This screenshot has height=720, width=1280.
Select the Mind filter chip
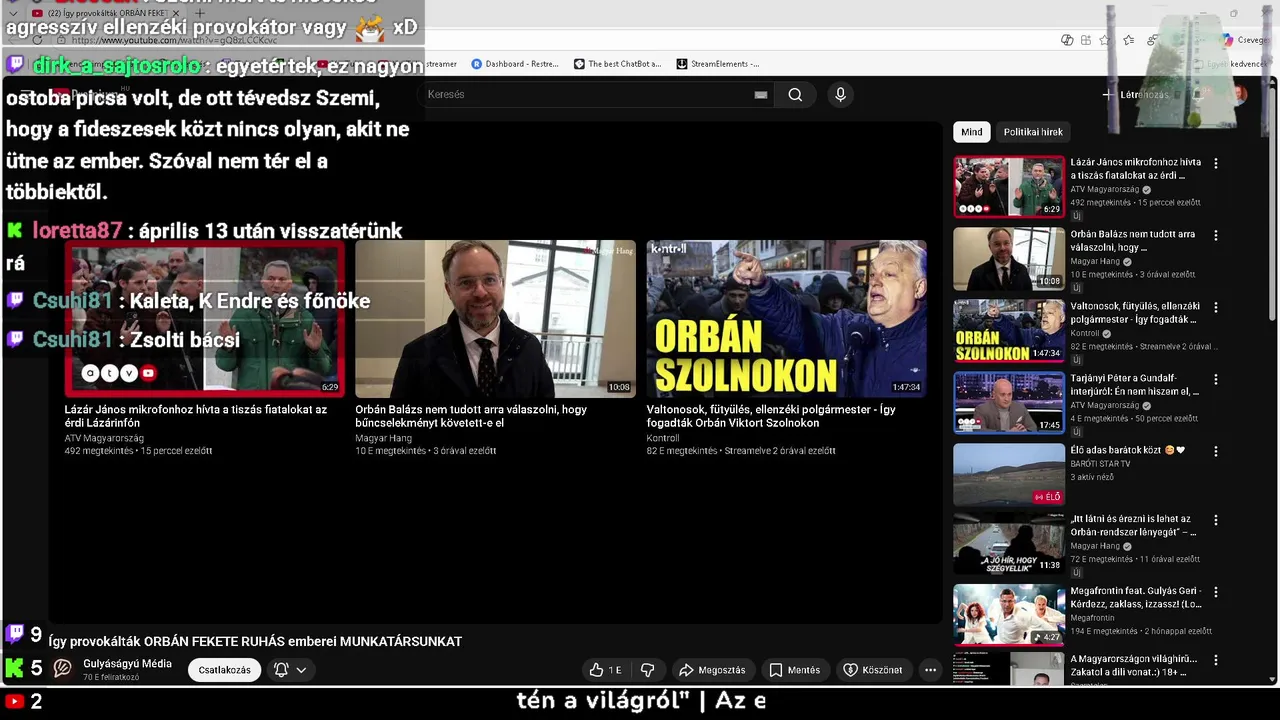coord(972,132)
